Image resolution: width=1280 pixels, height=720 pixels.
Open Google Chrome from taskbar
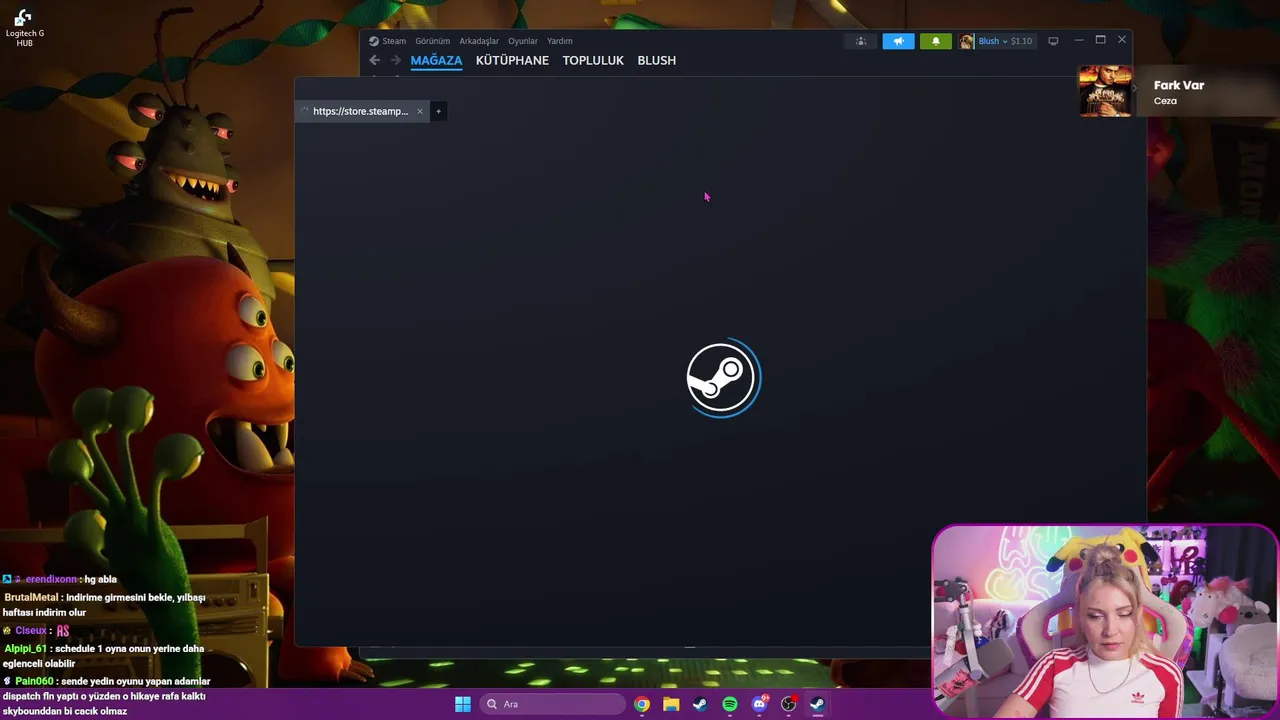click(642, 704)
